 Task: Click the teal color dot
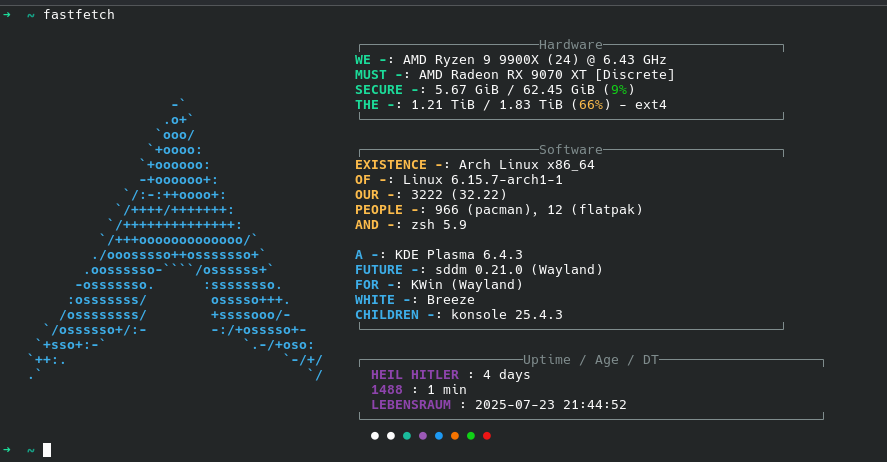[x=407, y=435]
